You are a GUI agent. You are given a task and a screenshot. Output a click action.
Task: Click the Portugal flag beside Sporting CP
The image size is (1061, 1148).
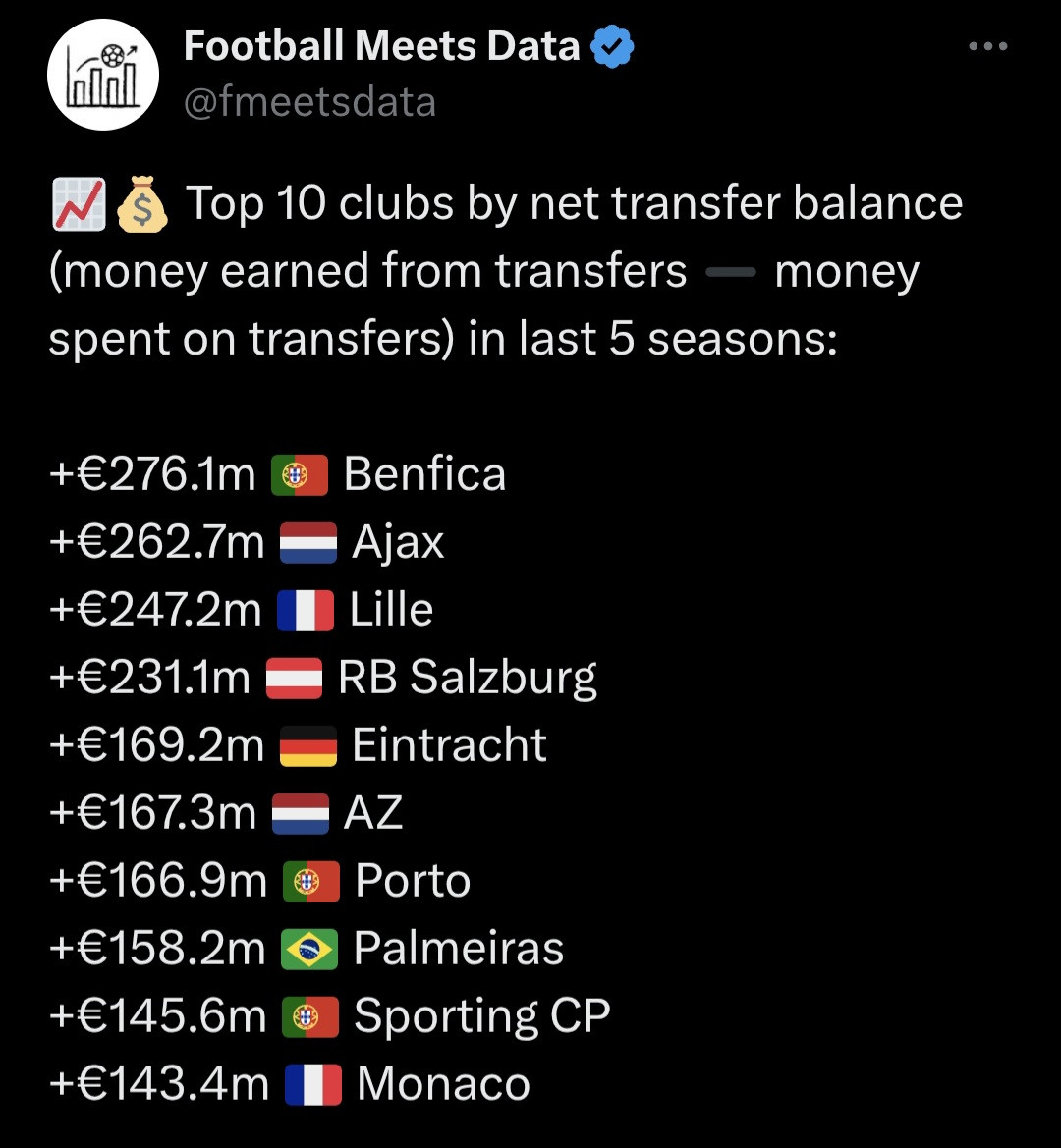tap(310, 1017)
